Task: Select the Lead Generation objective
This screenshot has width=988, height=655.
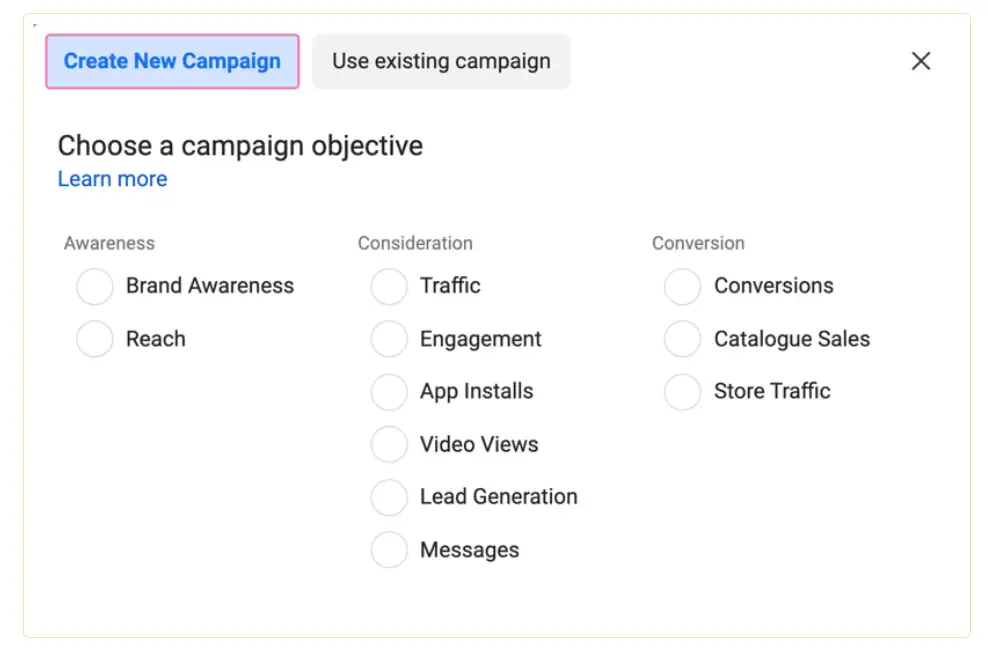Action: (x=389, y=497)
